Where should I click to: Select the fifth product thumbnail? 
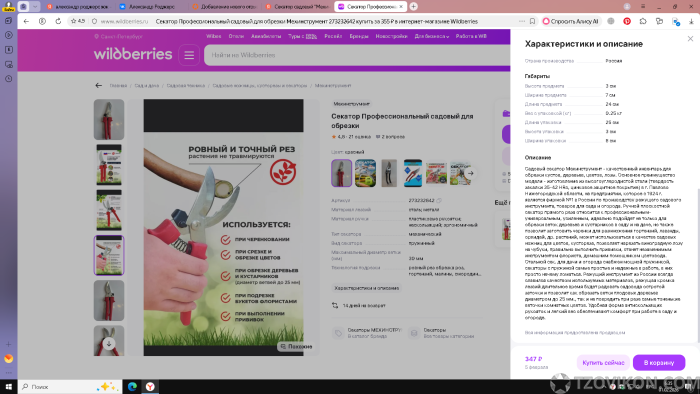[x=109, y=301]
